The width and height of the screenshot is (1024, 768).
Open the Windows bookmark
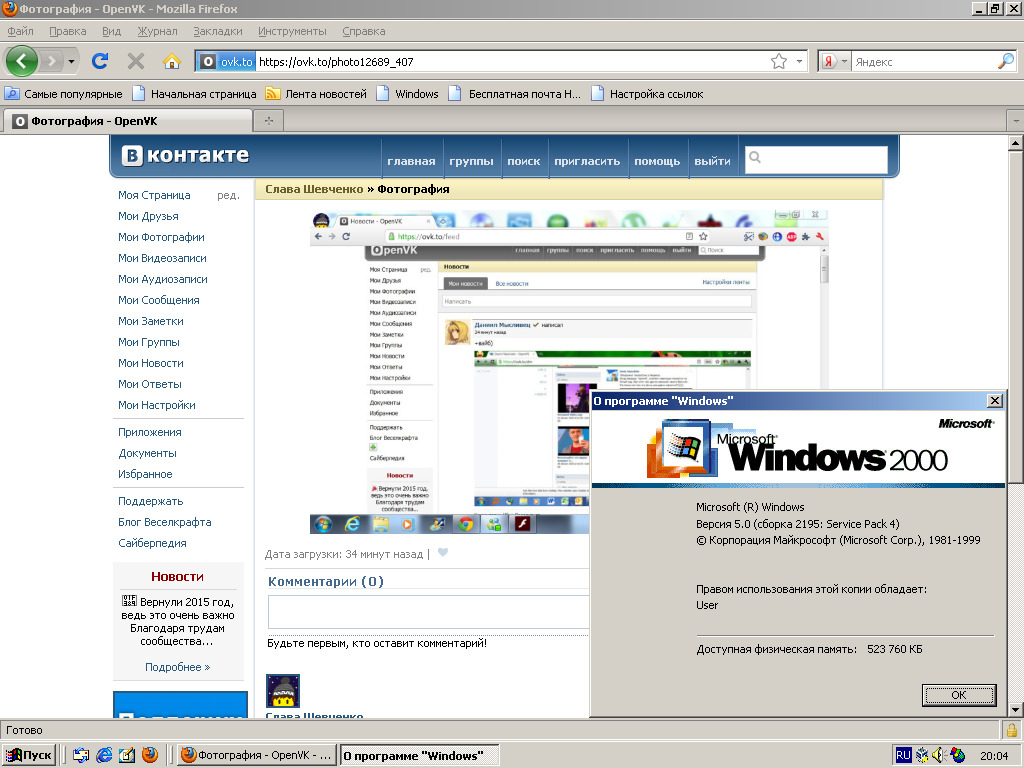coord(407,94)
